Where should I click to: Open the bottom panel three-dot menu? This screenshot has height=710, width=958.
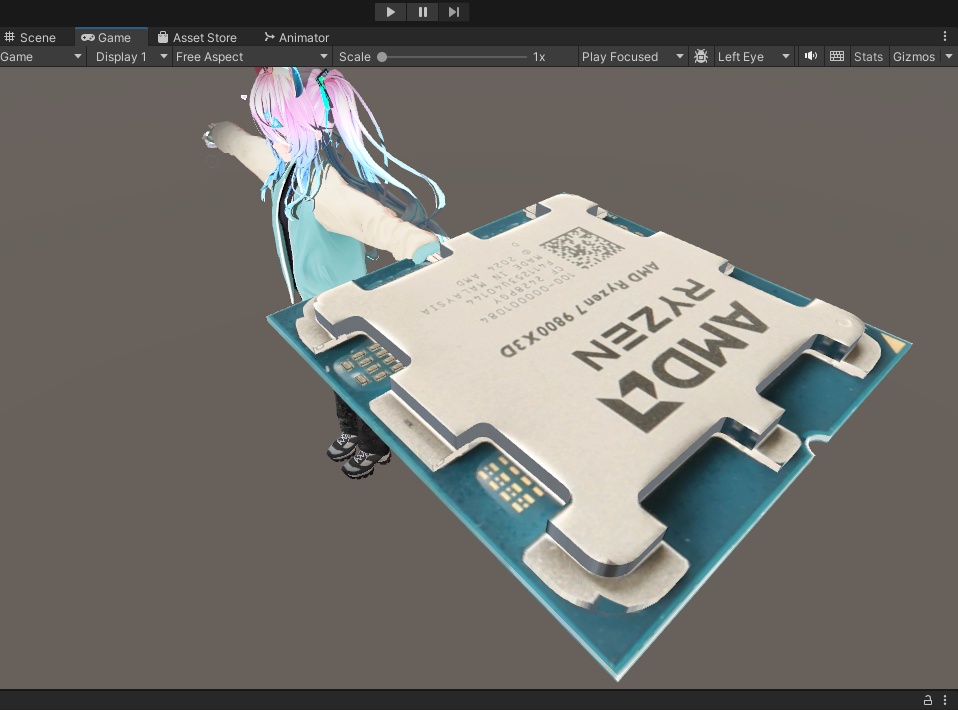tap(945, 700)
